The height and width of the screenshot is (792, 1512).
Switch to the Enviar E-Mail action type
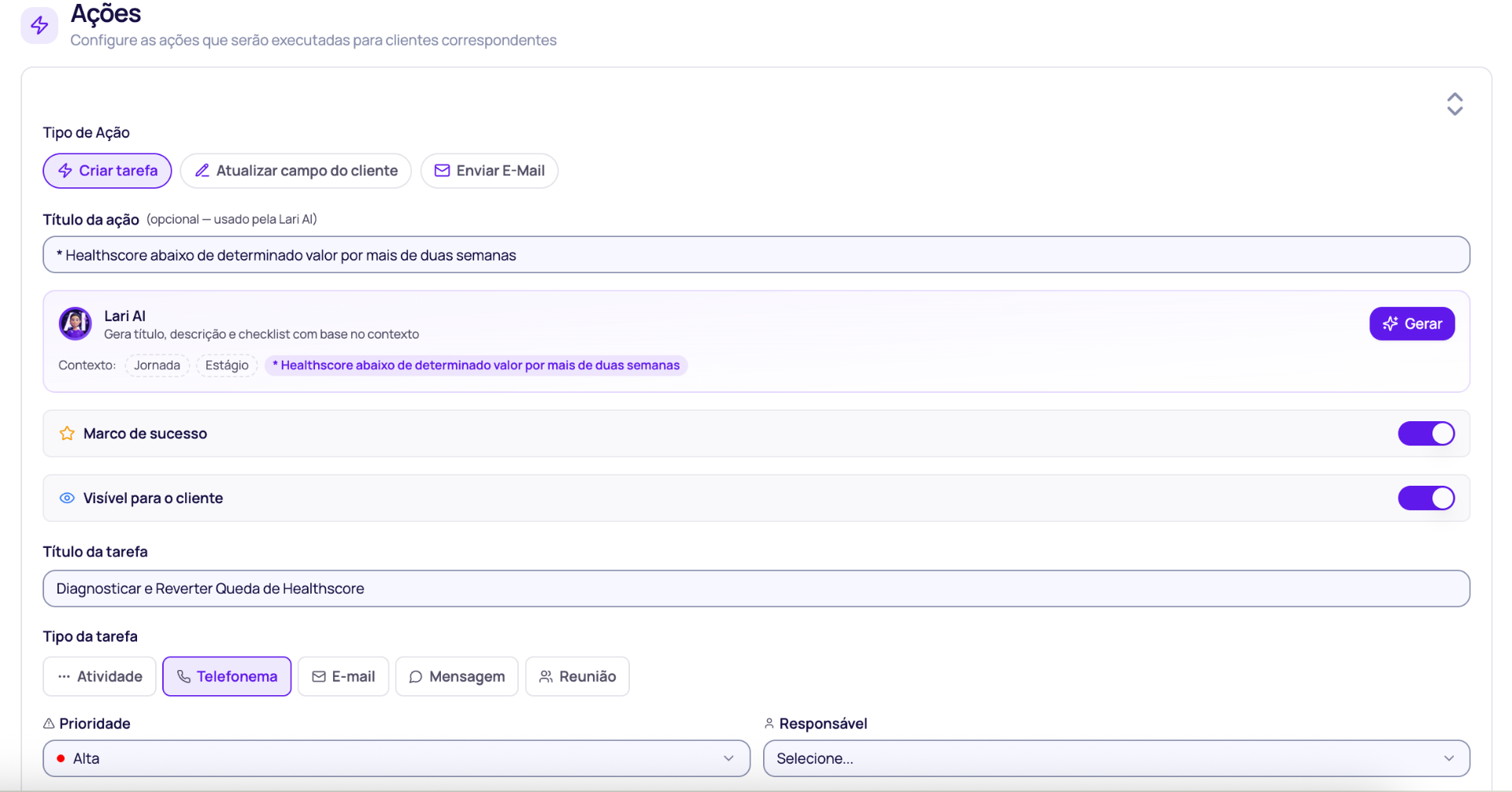point(489,171)
